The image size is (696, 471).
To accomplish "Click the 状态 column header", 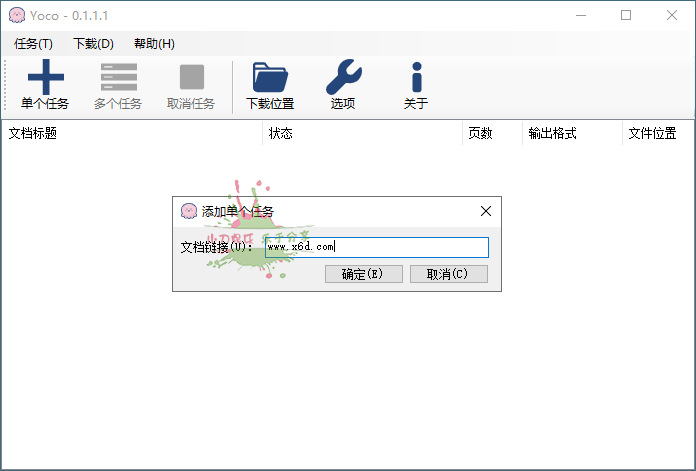I will 281,133.
